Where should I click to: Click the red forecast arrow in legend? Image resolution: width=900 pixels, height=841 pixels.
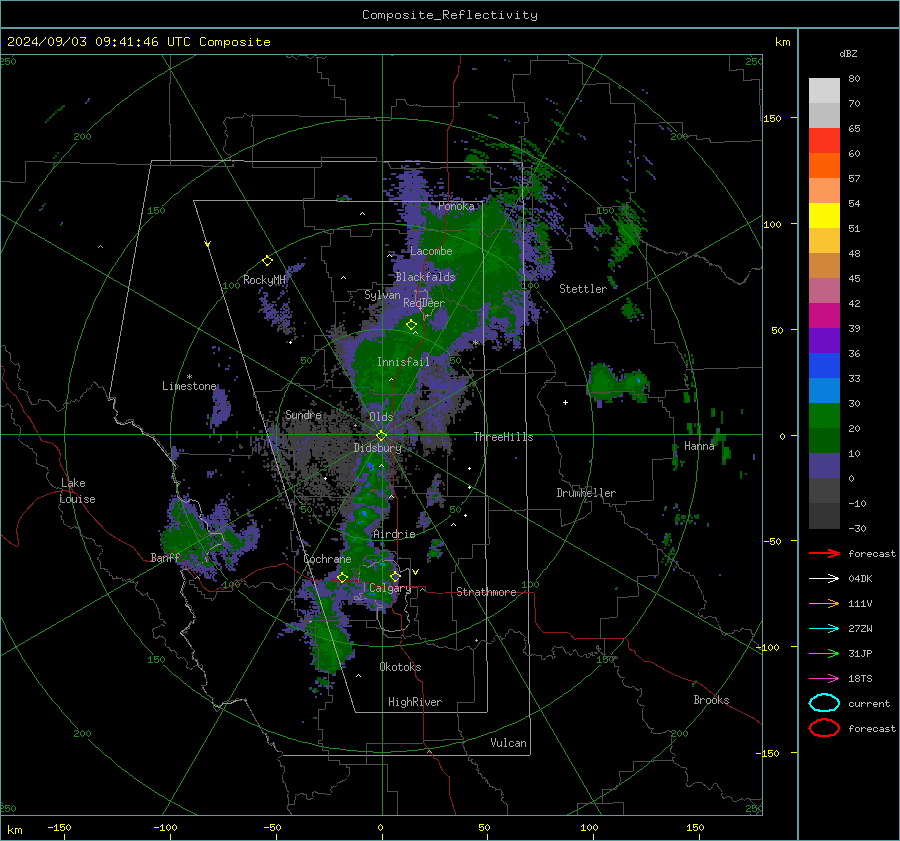(824, 553)
